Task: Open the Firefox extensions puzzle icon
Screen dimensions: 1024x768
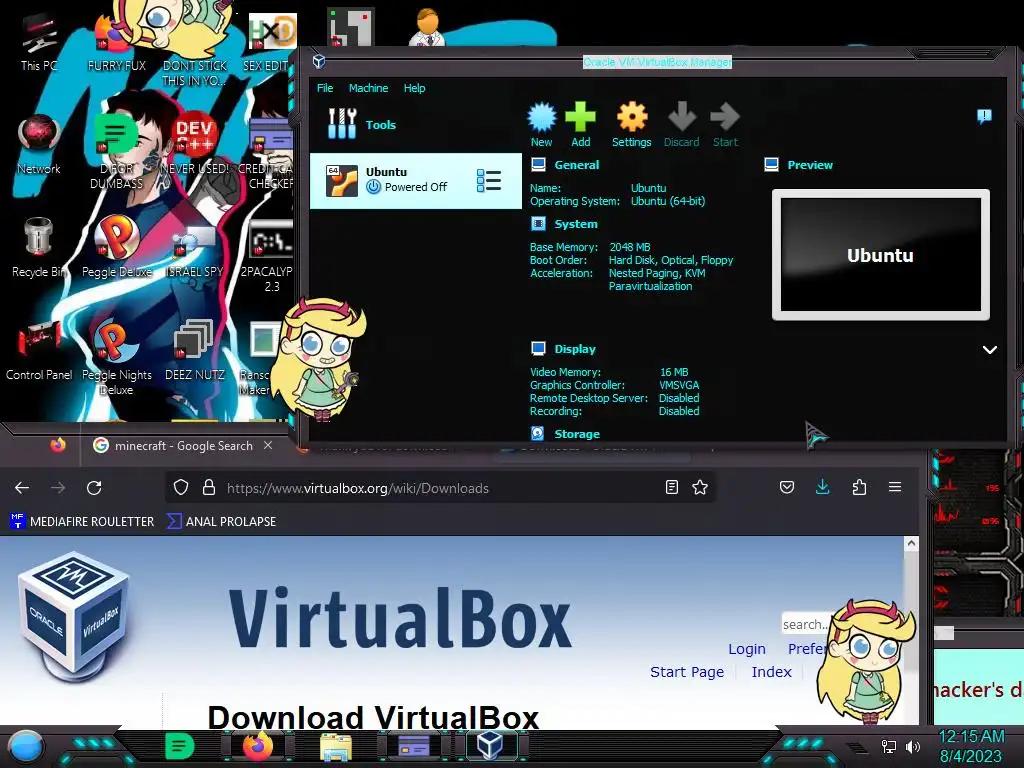Action: tap(859, 487)
